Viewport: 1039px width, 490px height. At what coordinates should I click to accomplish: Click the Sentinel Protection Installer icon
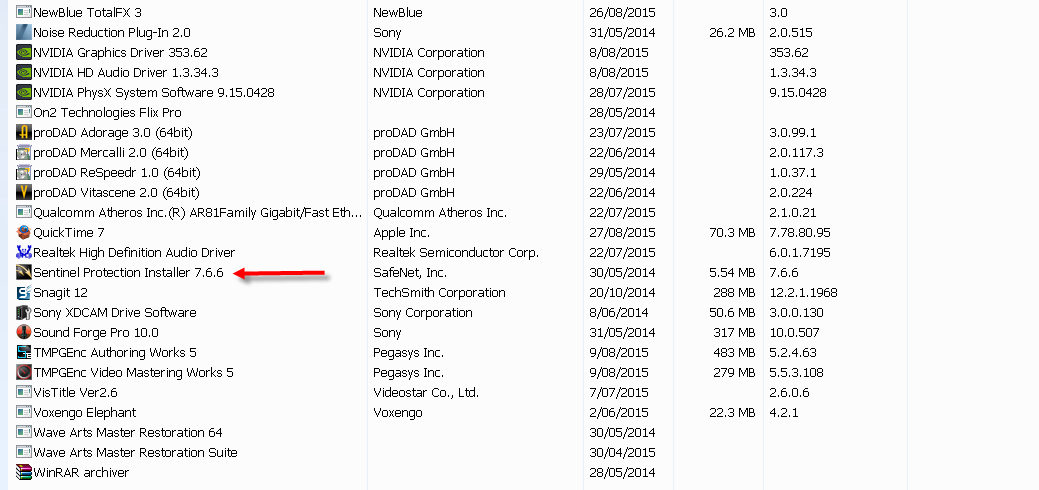(24, 273)
